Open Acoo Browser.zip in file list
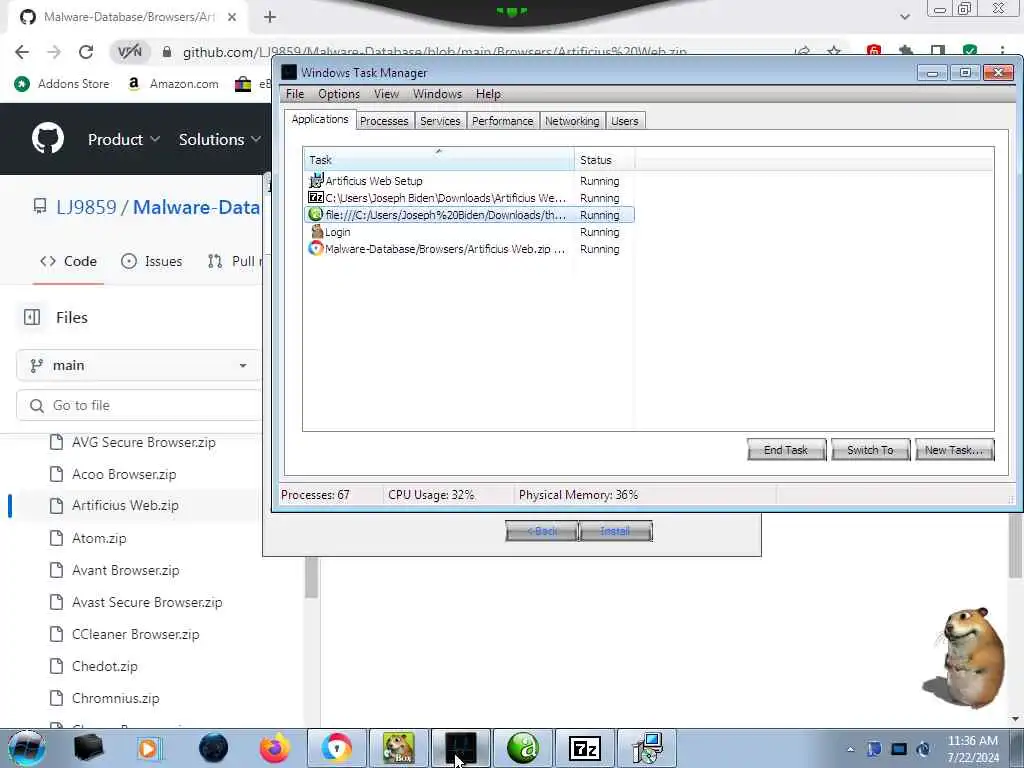 coord(124,474)
